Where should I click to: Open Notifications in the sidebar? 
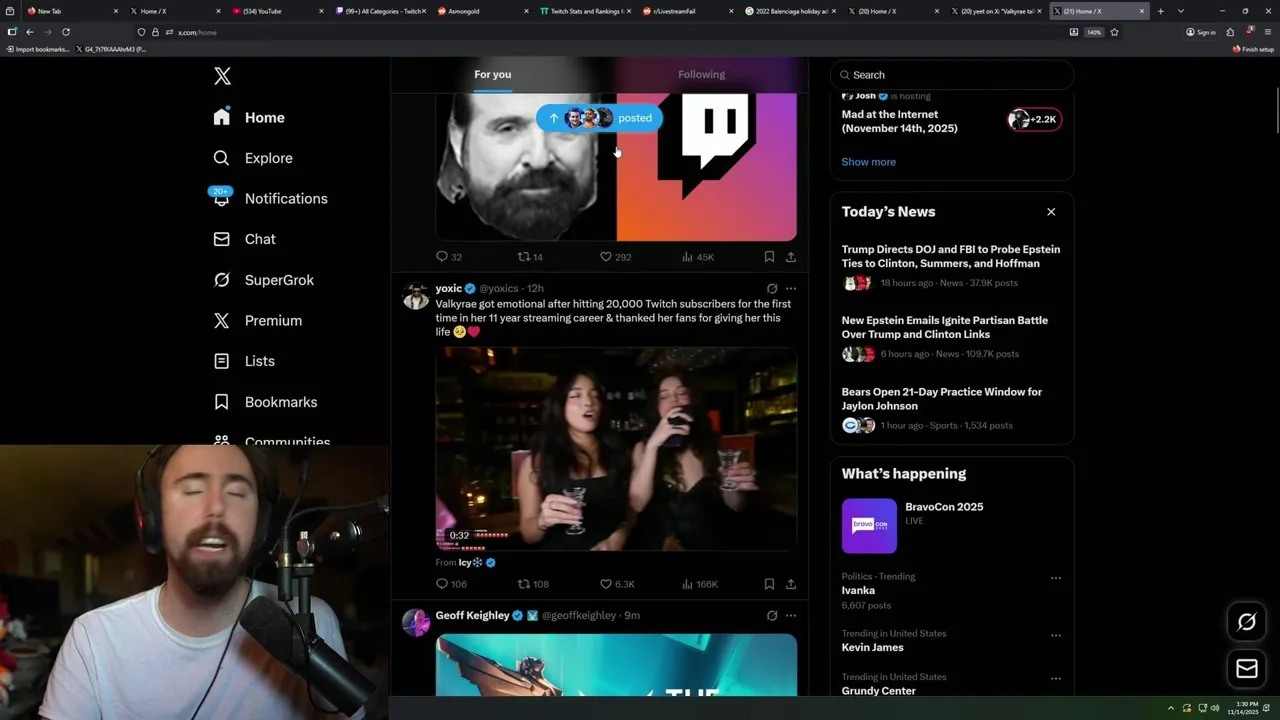pos(270,198)
